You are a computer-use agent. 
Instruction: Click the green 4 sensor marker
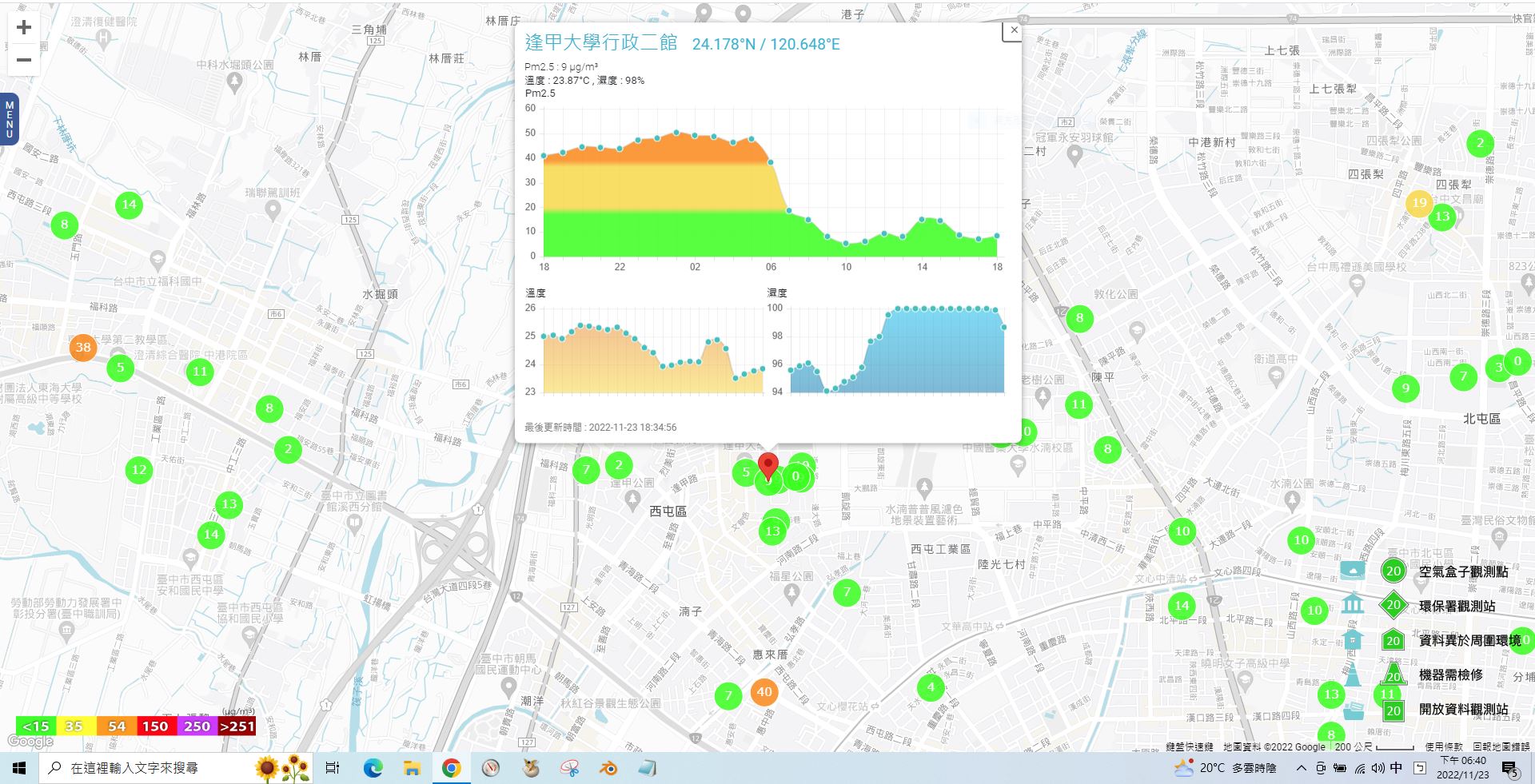click(x=931, y=686)
